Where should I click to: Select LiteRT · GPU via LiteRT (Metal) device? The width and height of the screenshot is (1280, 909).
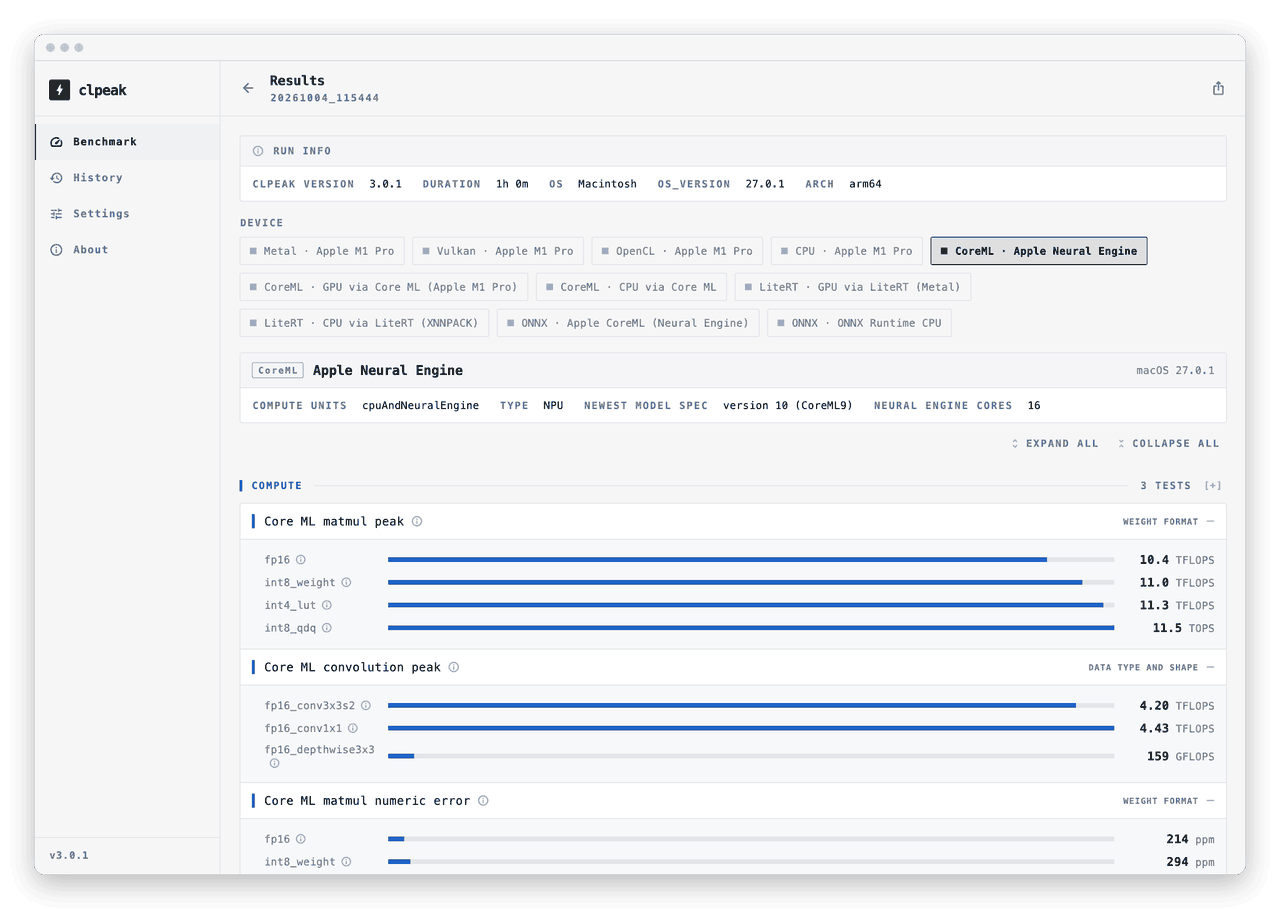(853, 287)
